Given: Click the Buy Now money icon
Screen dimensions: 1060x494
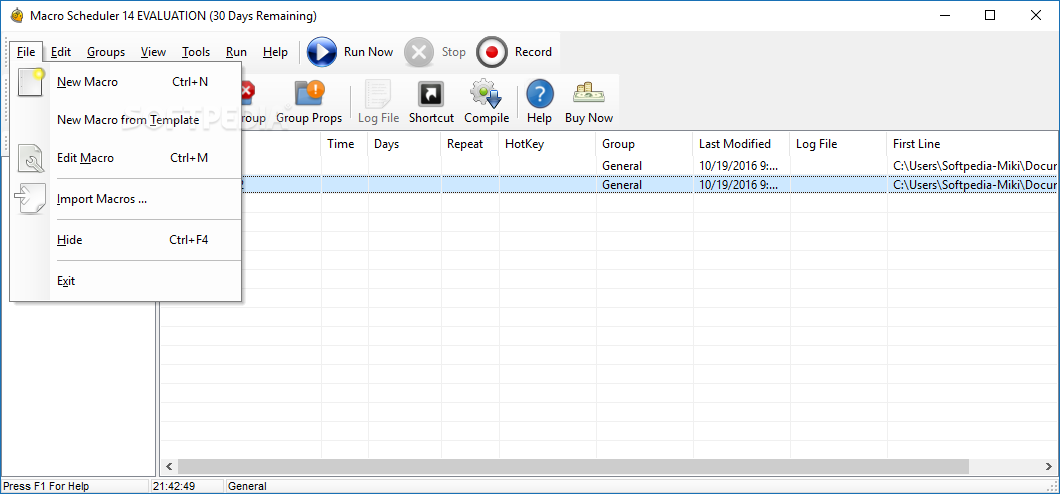Looking at the screenshot, I should click(x=588, y=93).
